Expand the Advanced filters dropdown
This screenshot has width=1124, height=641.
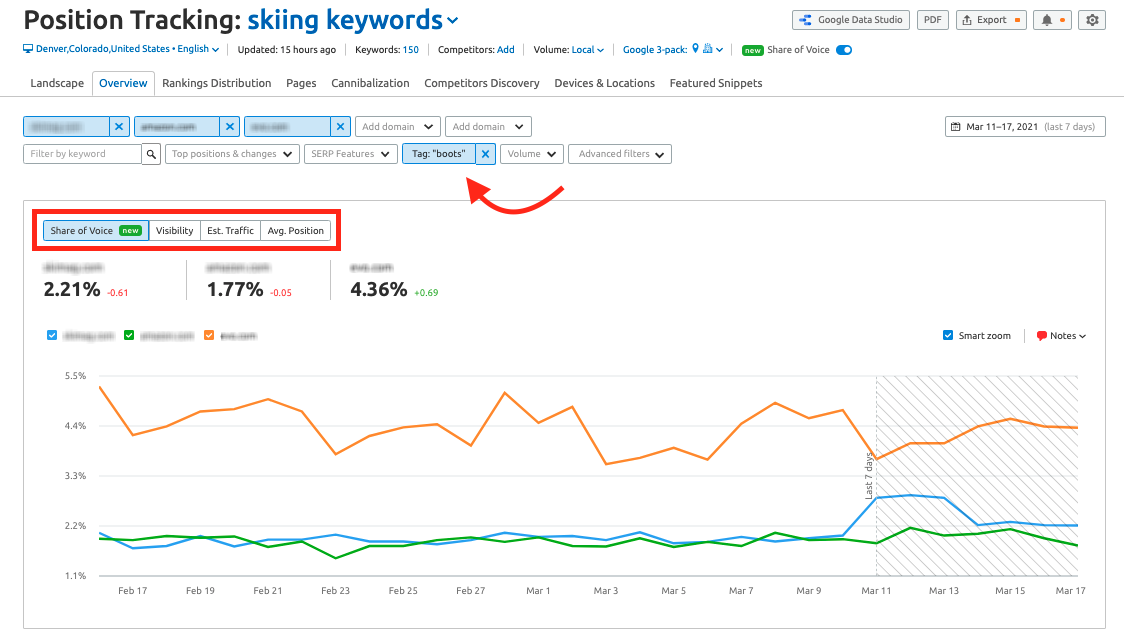coord(619,154)
